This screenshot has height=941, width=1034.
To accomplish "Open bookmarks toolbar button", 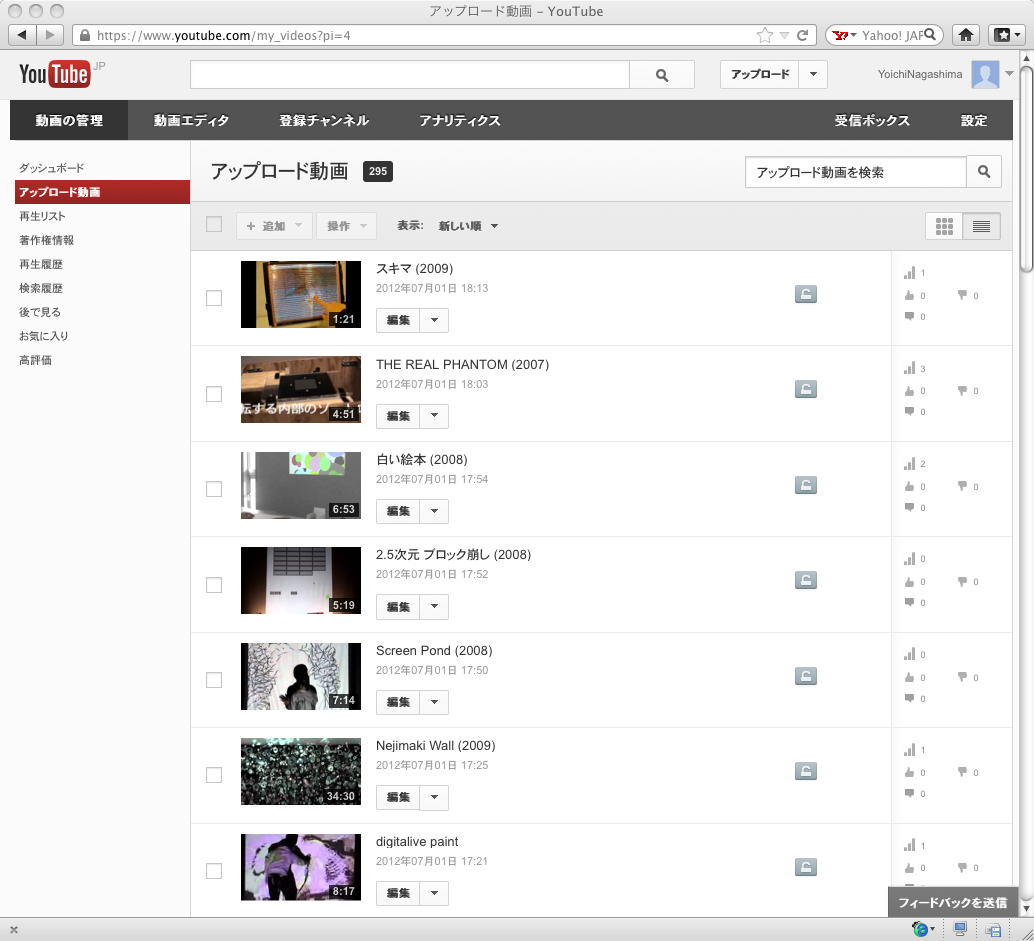I will pos(1006,34).
